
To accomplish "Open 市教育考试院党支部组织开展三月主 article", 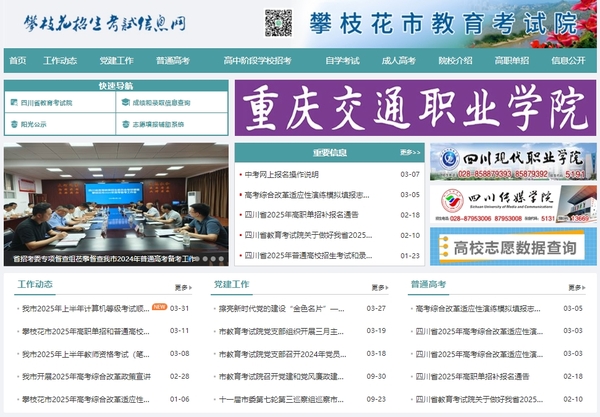I will click(x=281, y=331).
